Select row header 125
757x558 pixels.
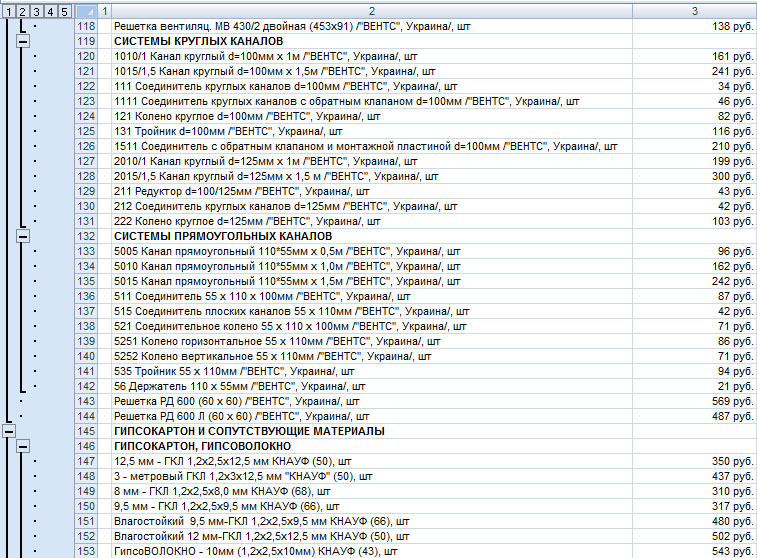pos(86,131)
